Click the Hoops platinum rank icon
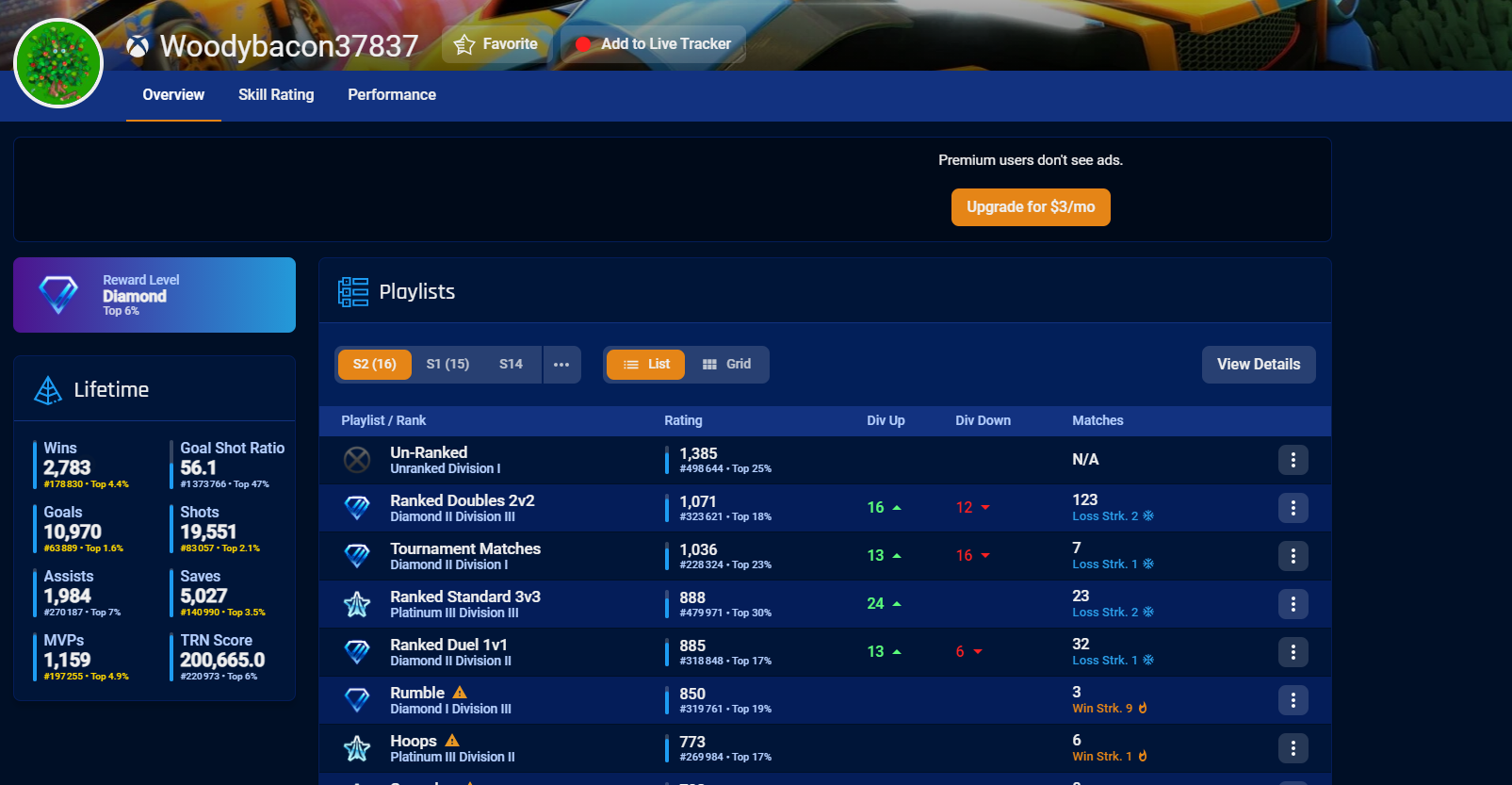Viewport: 1512px width, 785px height. pos(357,748)
